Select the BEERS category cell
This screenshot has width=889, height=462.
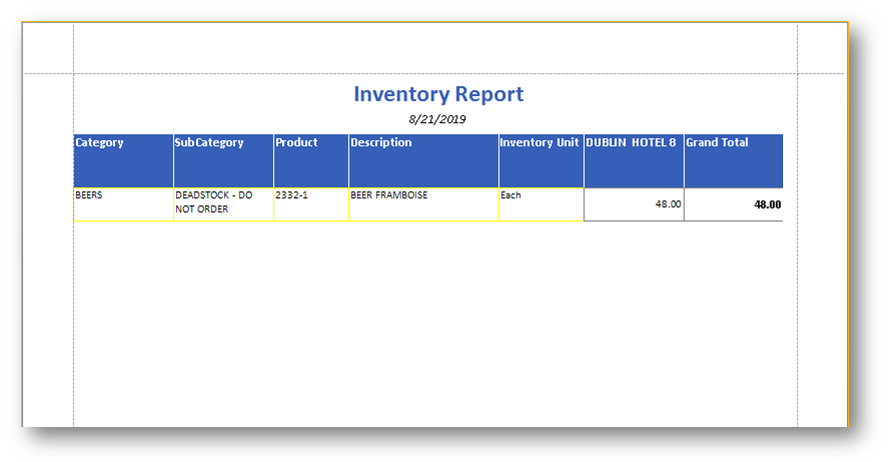91,196
